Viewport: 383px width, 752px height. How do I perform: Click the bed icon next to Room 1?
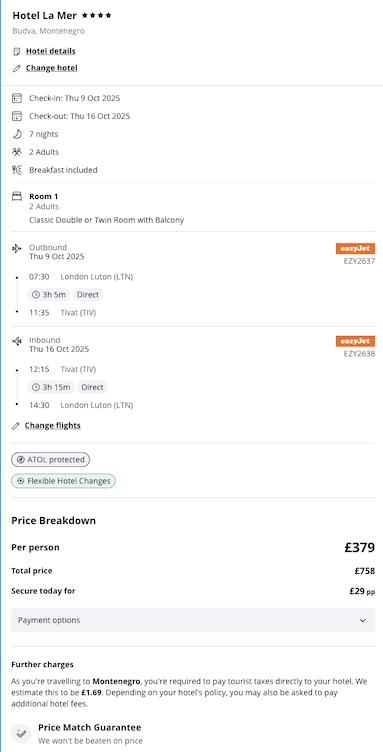(x=17, y=196)
